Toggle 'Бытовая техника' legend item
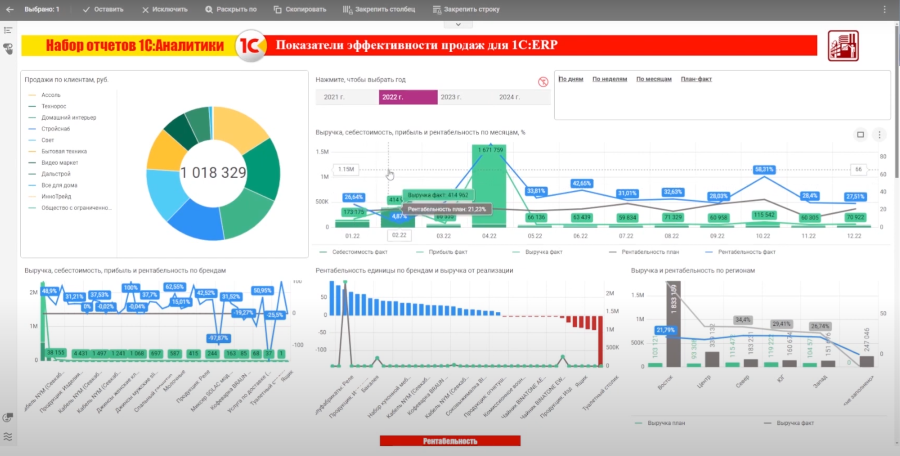Screen dimensions: 900x456 tap(57, 152)
